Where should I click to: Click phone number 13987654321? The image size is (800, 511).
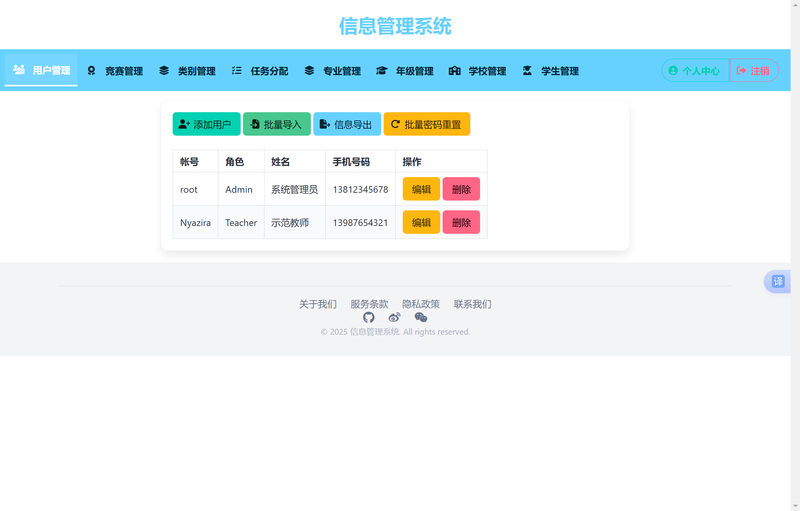click(x=360, y=222)
